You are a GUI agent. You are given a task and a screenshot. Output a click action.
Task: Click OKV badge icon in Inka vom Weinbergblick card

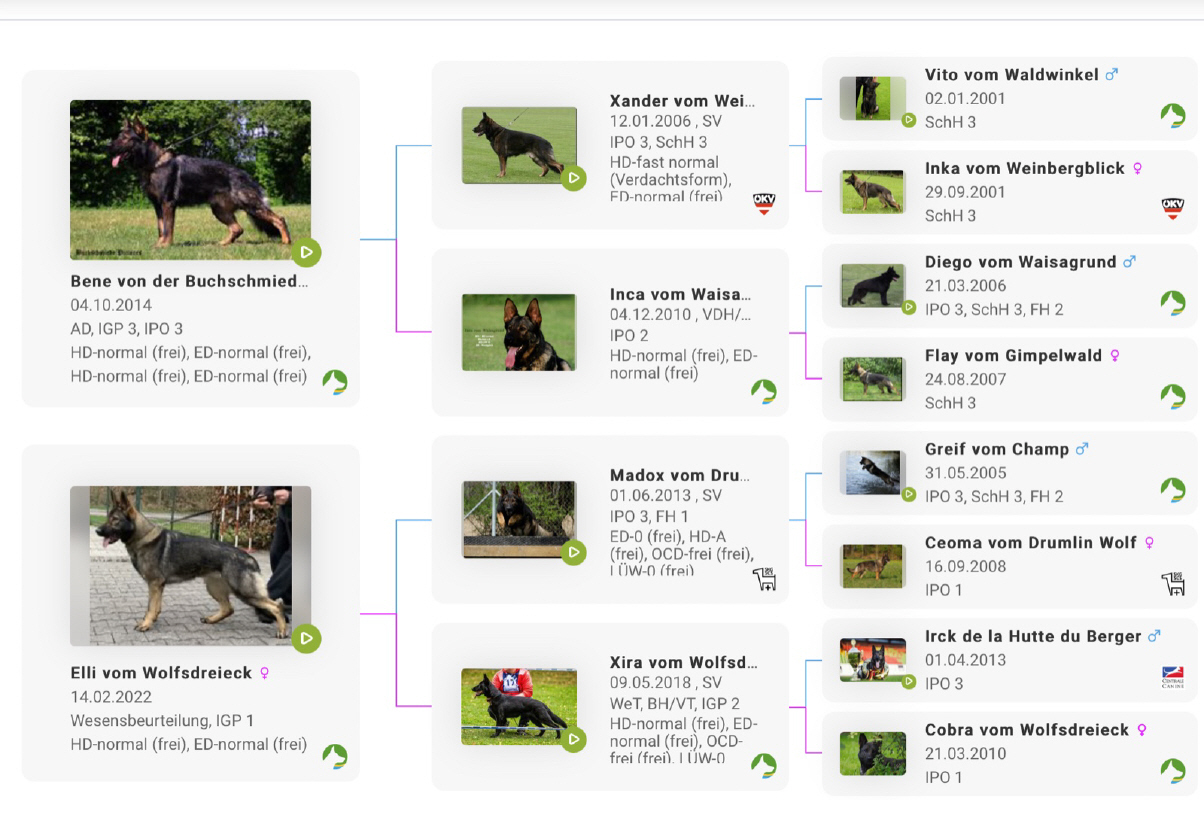coord(1172,208)
